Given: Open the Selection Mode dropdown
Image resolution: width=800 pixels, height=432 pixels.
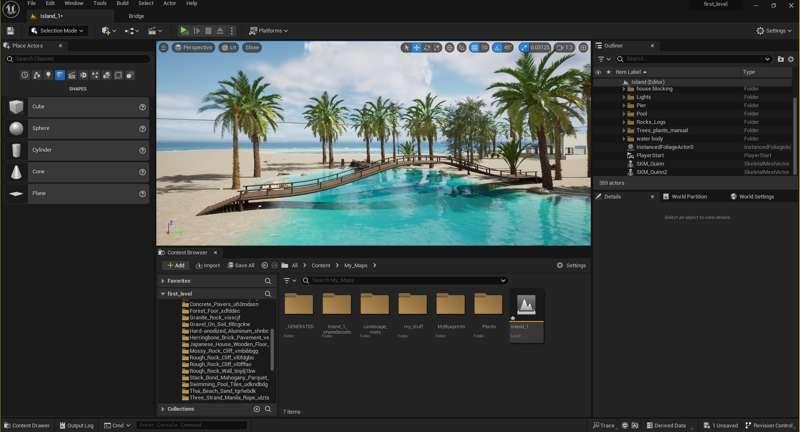Looking at the screenshot, I should point(57,31).
